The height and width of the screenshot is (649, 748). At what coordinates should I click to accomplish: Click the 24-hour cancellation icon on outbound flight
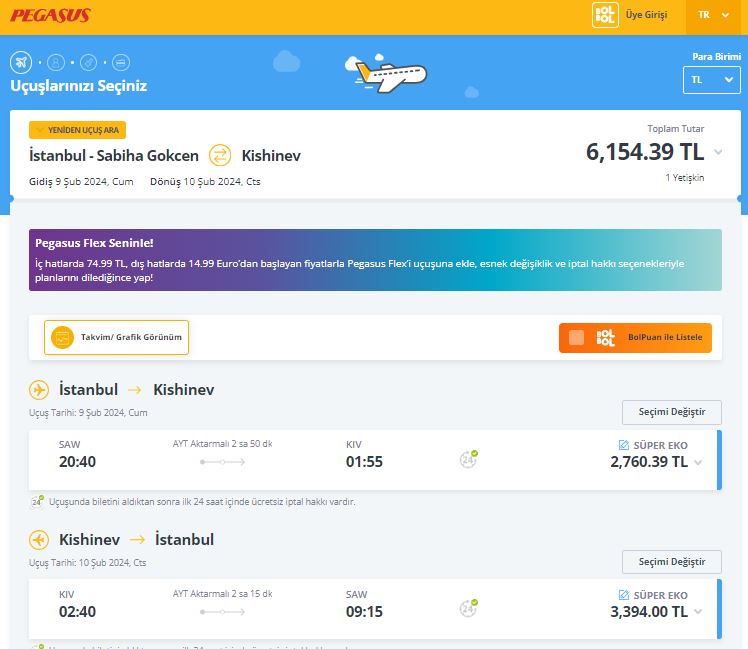tap(468, 460)
